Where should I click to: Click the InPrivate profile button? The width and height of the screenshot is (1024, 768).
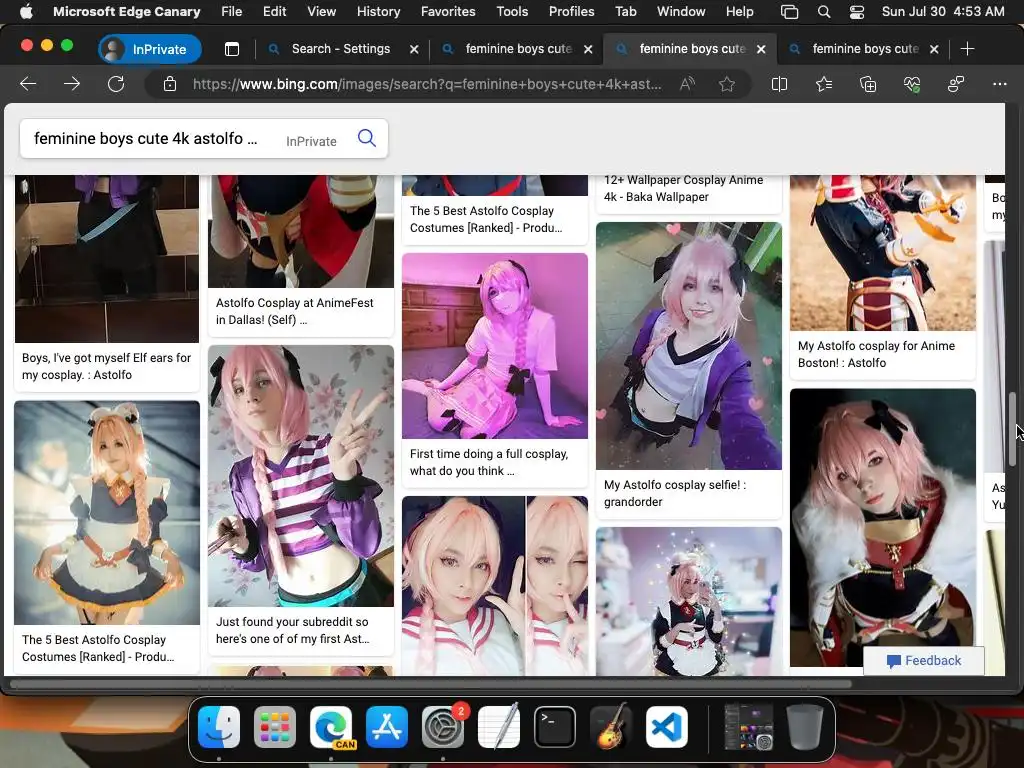click(x=150, y=49)
